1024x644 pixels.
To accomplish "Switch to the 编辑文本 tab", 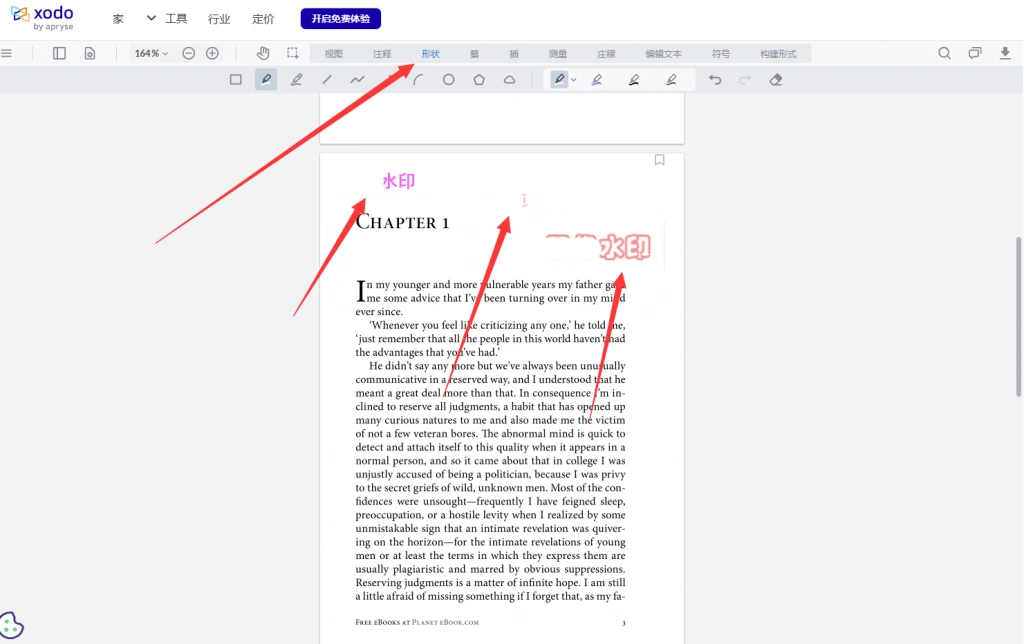I will coord(664,54).
